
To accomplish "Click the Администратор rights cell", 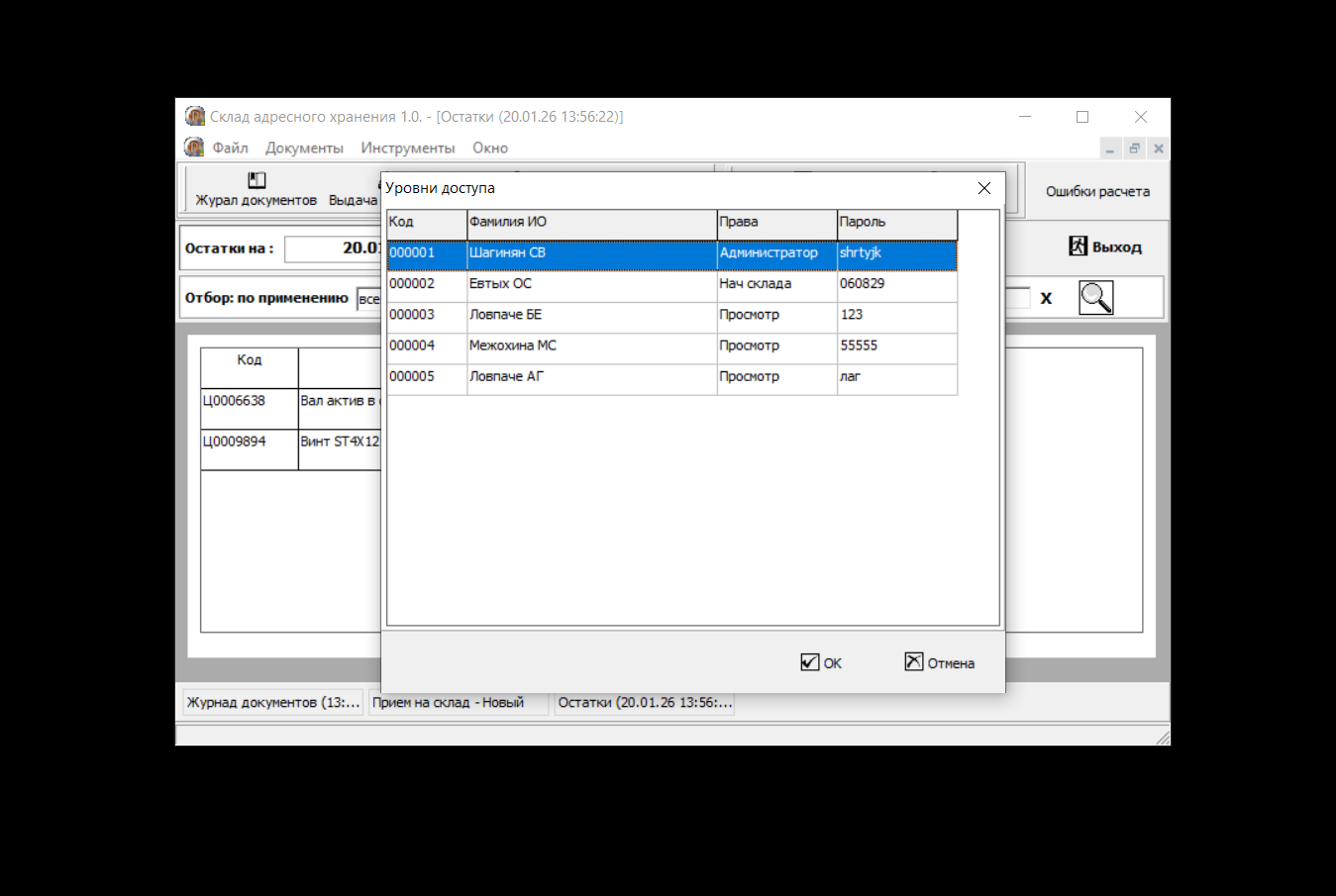I will coord(776,254).
